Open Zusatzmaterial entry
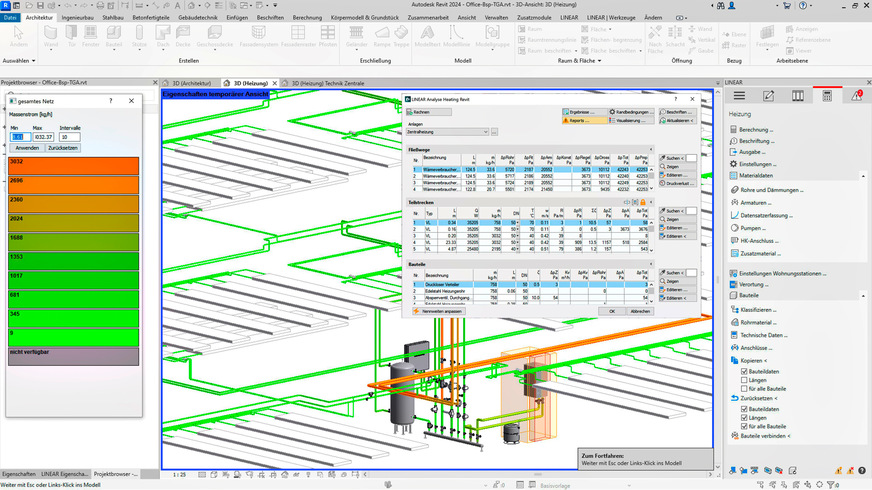Viewport: 872px width, 490px height. click(756, 254)
